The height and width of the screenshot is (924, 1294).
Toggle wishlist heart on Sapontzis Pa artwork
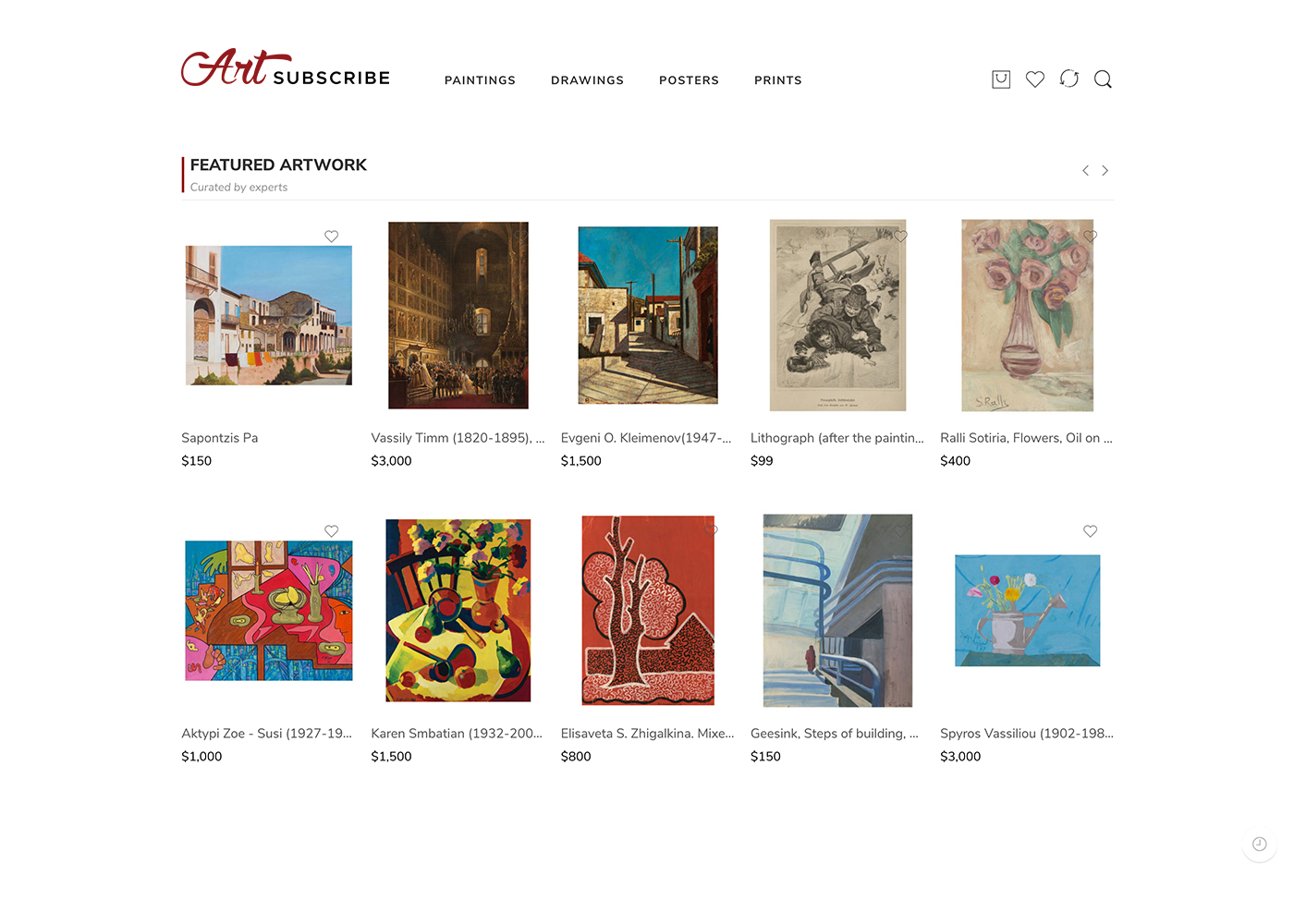pyautogui.click(x=331, y=237)
